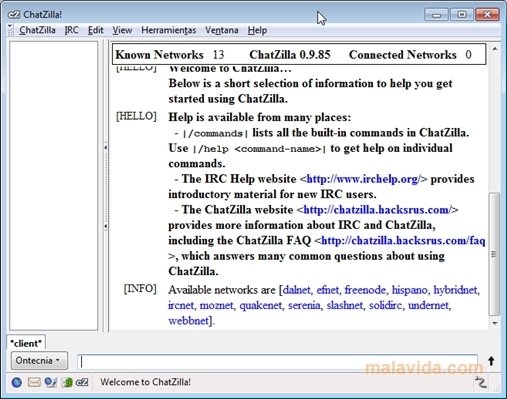Image resolution: width=507 pixels, height=399 pixels.
Task: Toggle multiline input with the up arrow
Action: 491,361
